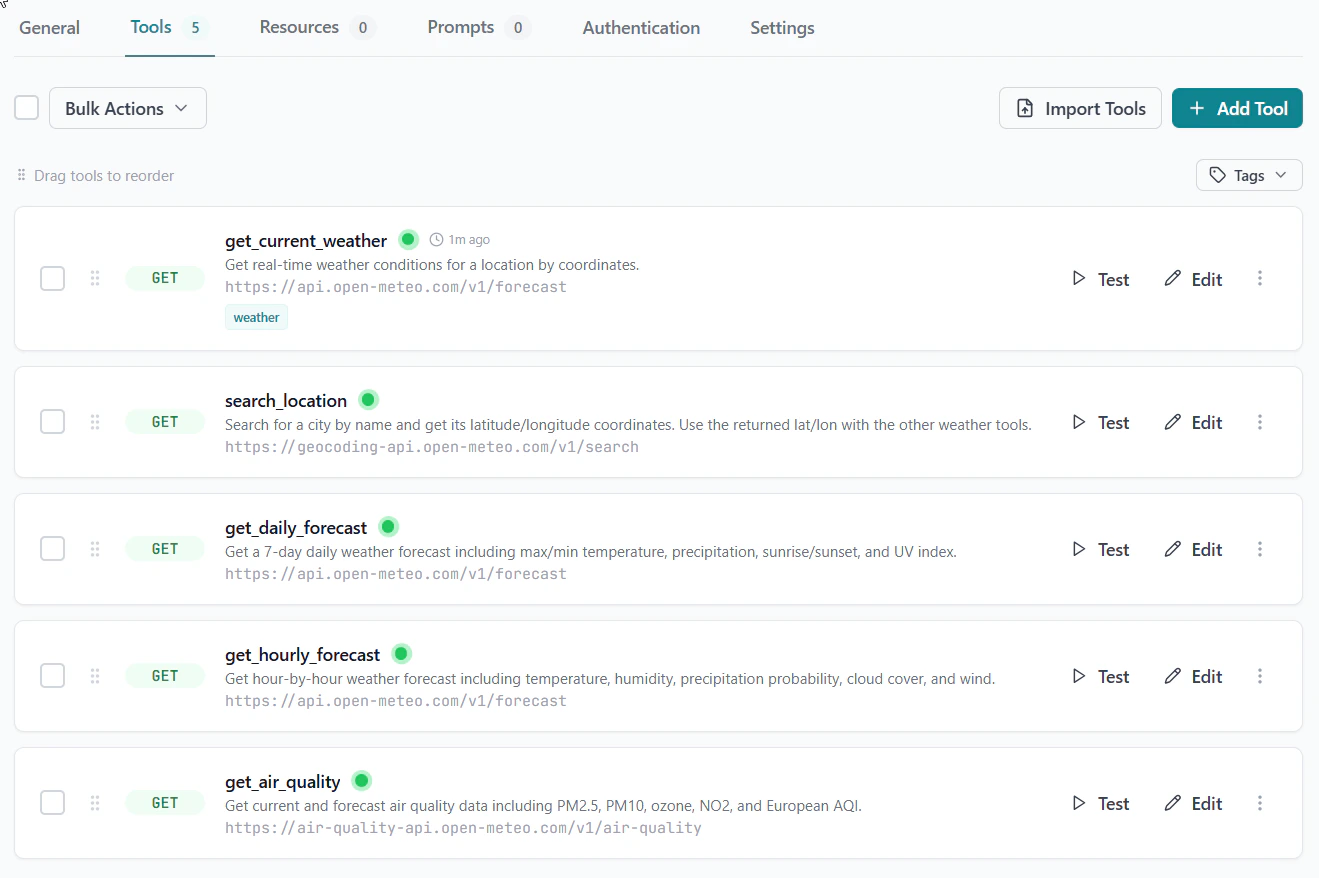Edit the get_air_quality tool

pos(1193,803)
